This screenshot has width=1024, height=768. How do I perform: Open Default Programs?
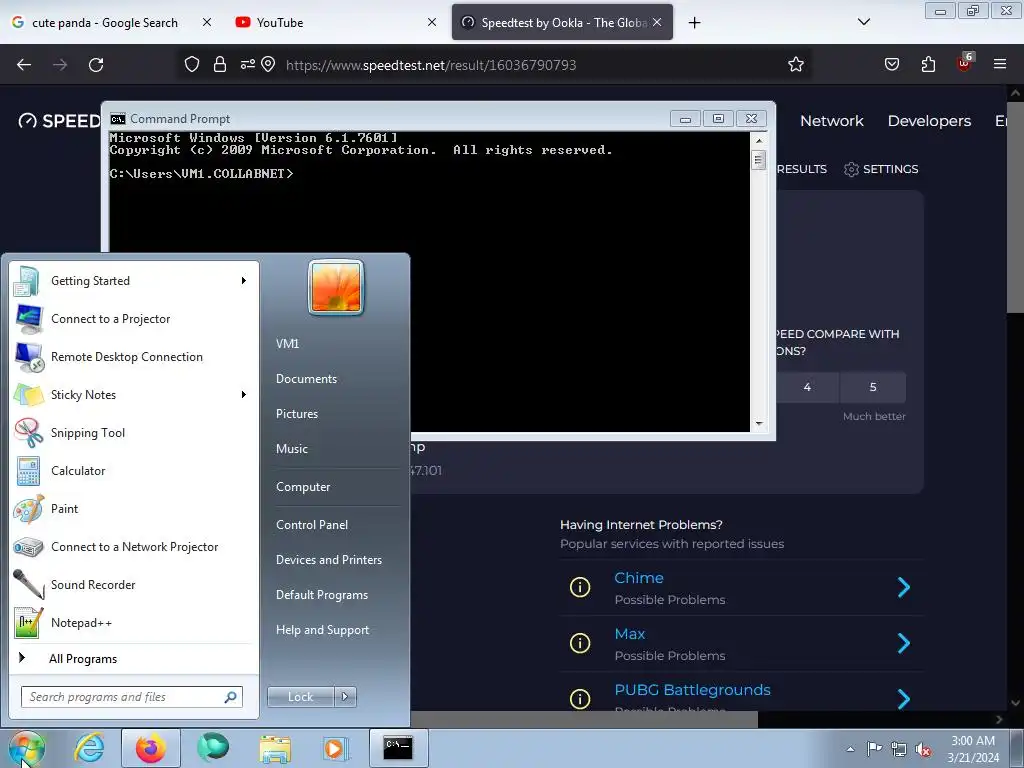tap(322, 595)
